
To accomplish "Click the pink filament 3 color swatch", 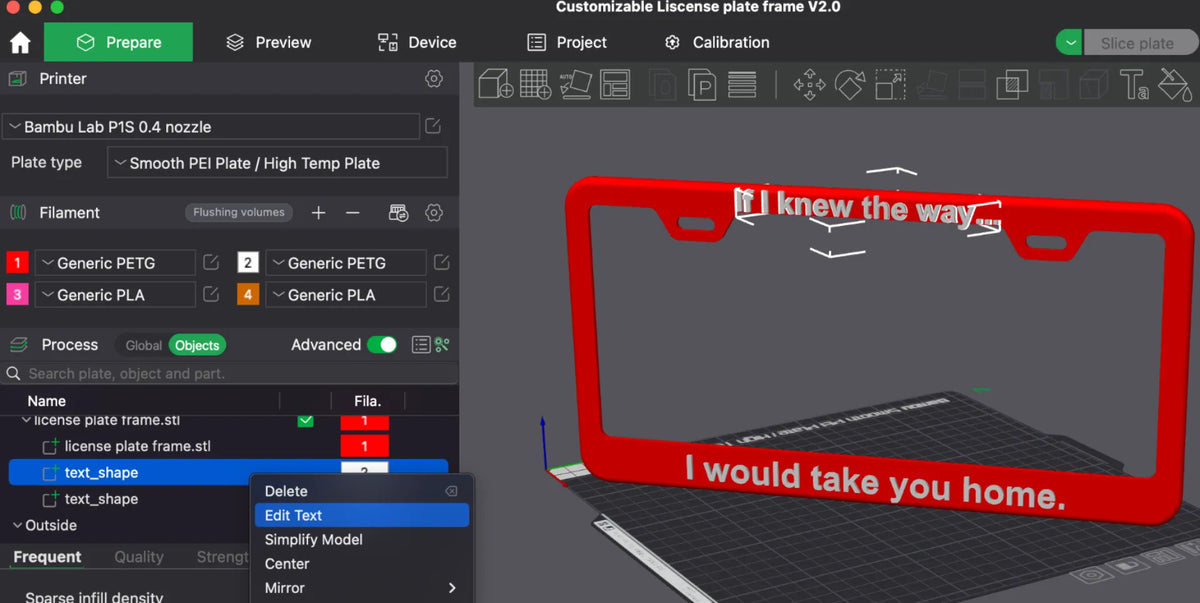I will [17, 295].
